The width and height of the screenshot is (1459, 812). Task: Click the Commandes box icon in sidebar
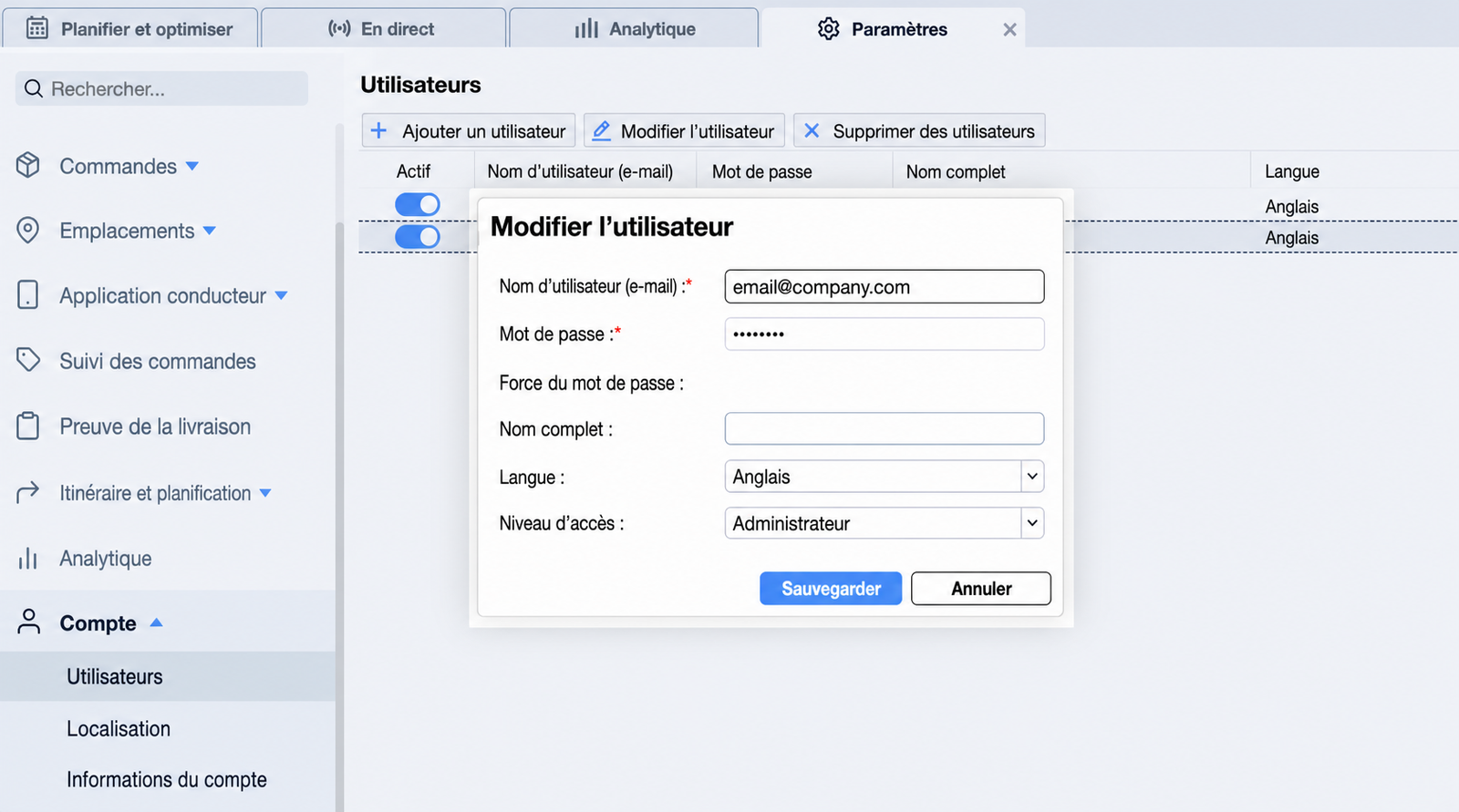tap(28, 165)
